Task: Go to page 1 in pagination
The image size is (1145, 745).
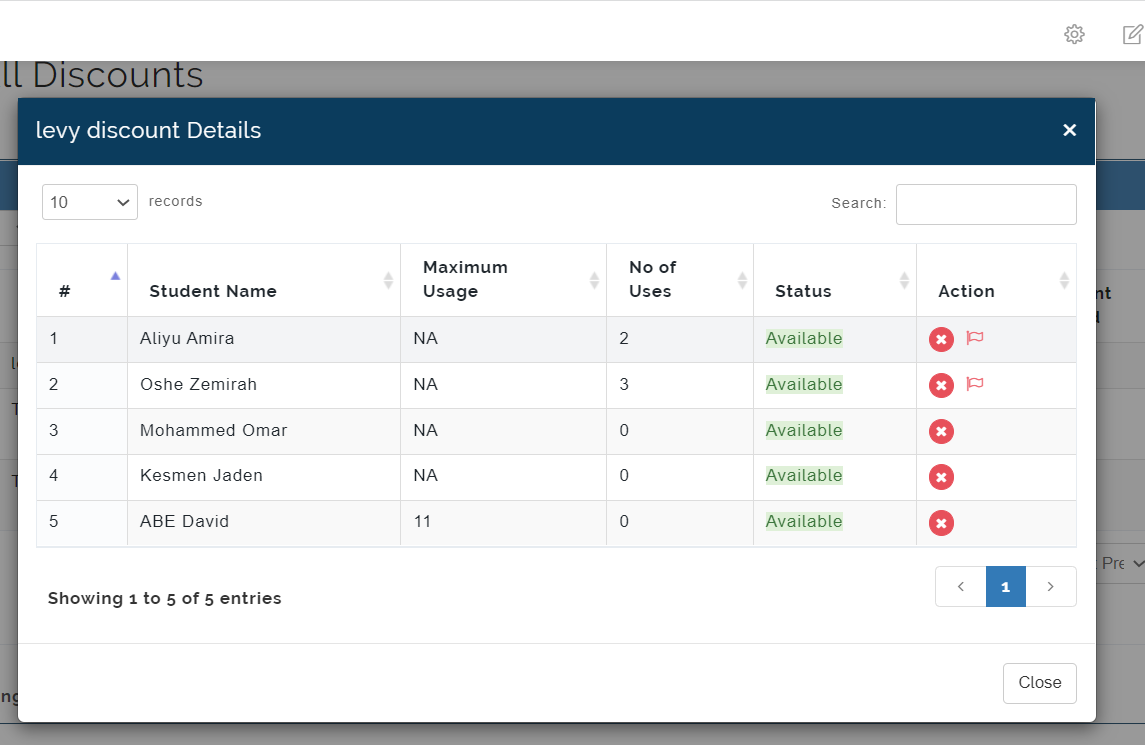Action: [x=1006, y=587]
